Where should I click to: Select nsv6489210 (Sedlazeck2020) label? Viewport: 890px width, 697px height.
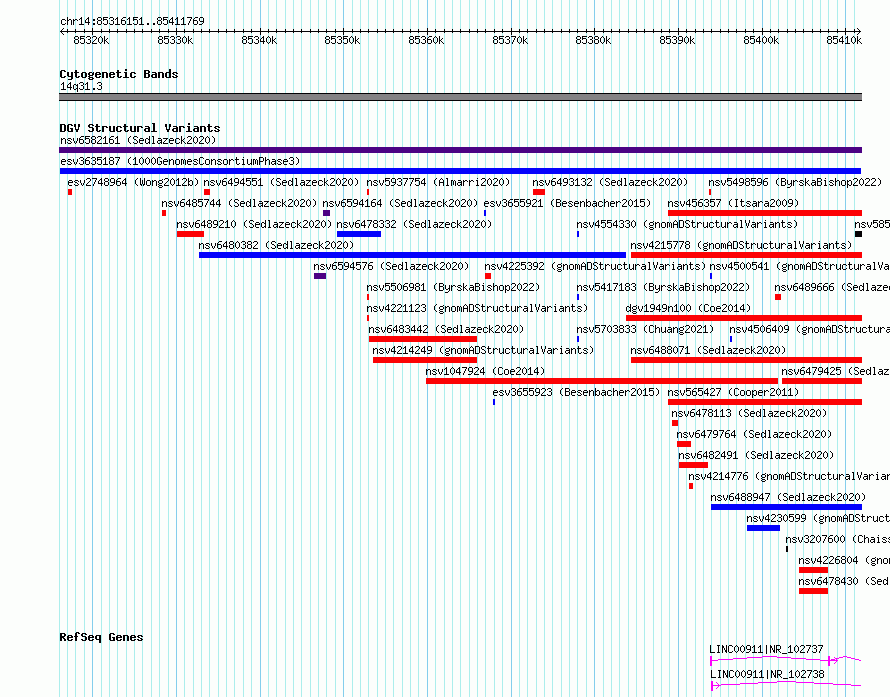254,224
